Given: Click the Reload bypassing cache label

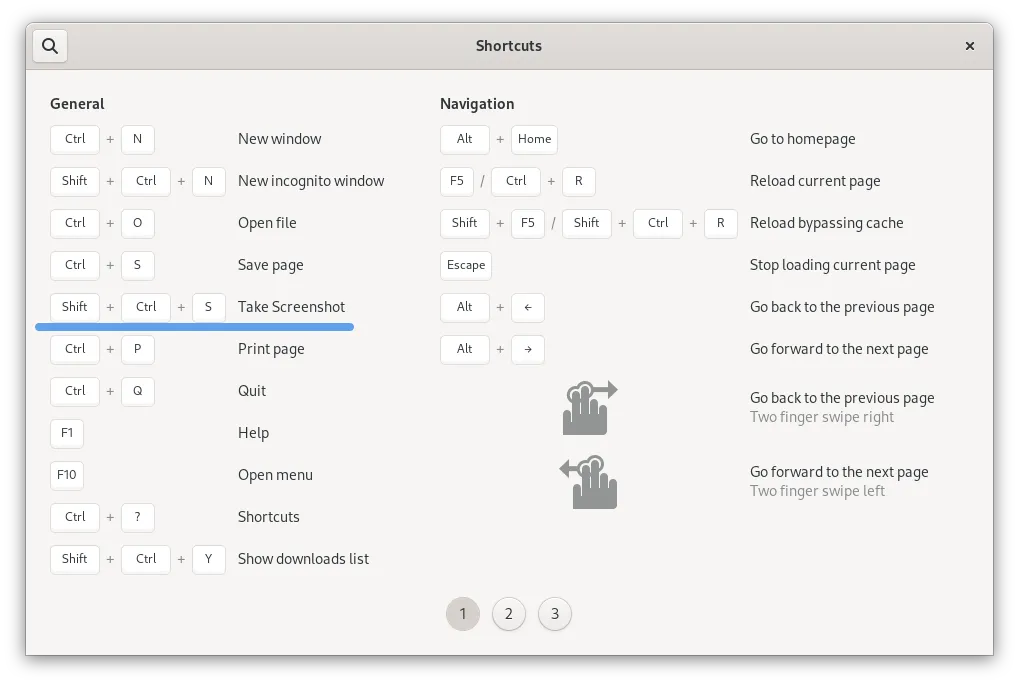Looking at the screenshot, I should point(826,223).
